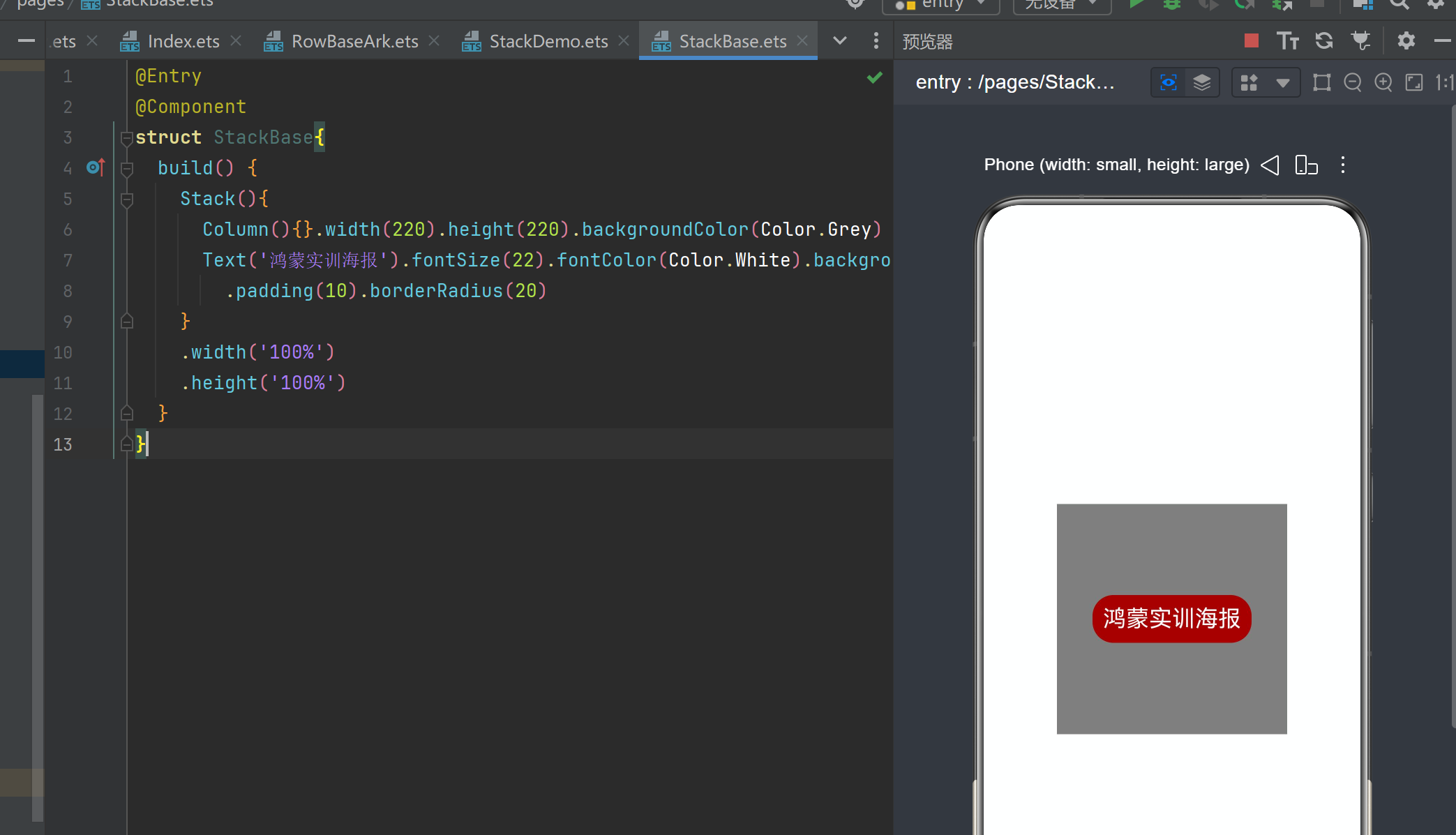This screenshot has width=1456, height=835.
Task: Click Color.Grey on line 6
Action: pos(816,230)
